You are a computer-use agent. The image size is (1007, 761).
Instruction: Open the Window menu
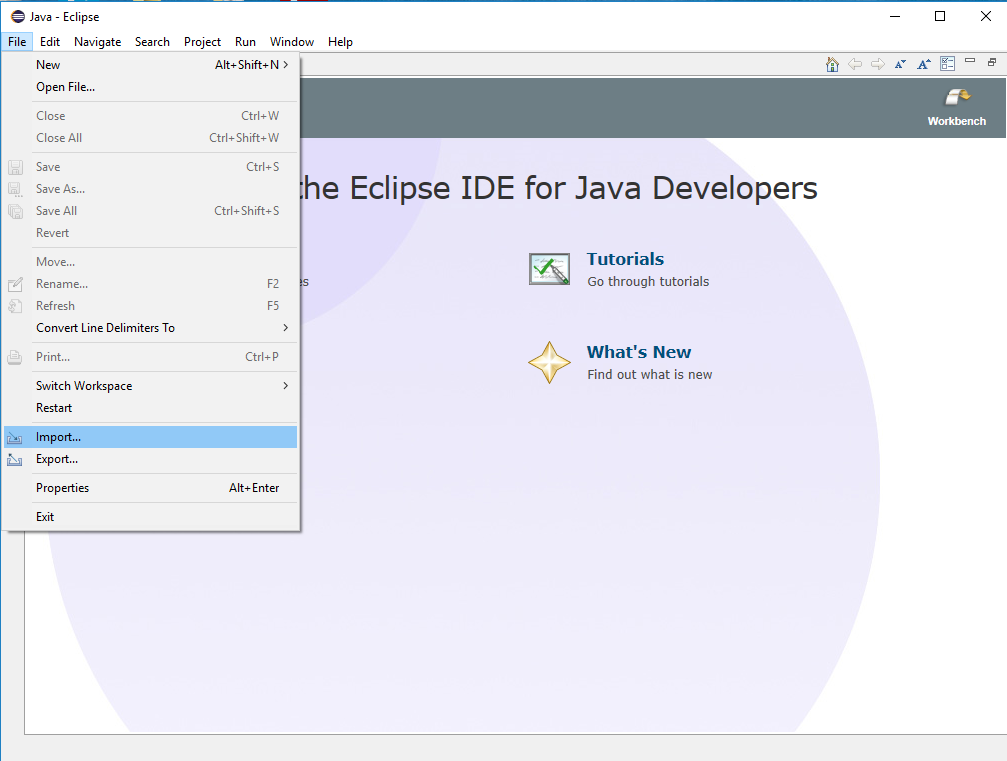292,42
